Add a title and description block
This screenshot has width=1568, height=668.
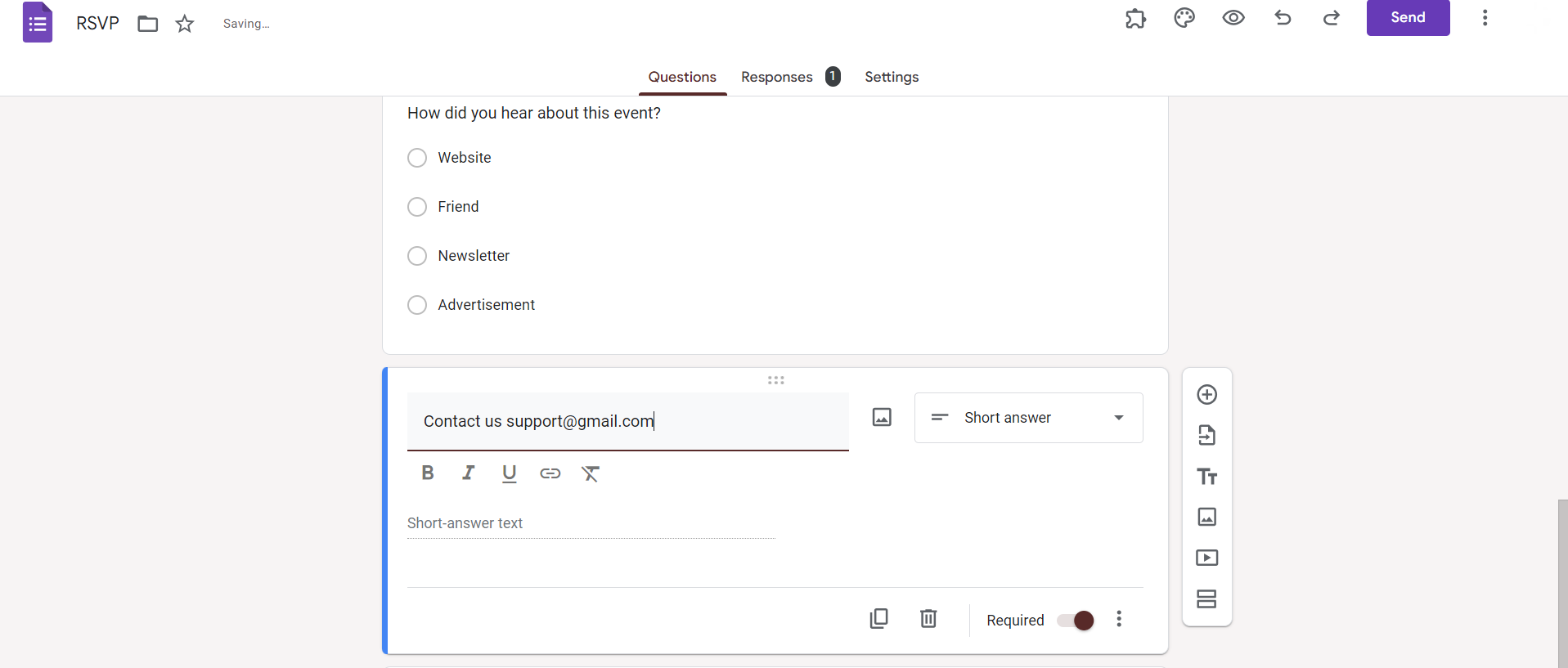[1206, 477]
